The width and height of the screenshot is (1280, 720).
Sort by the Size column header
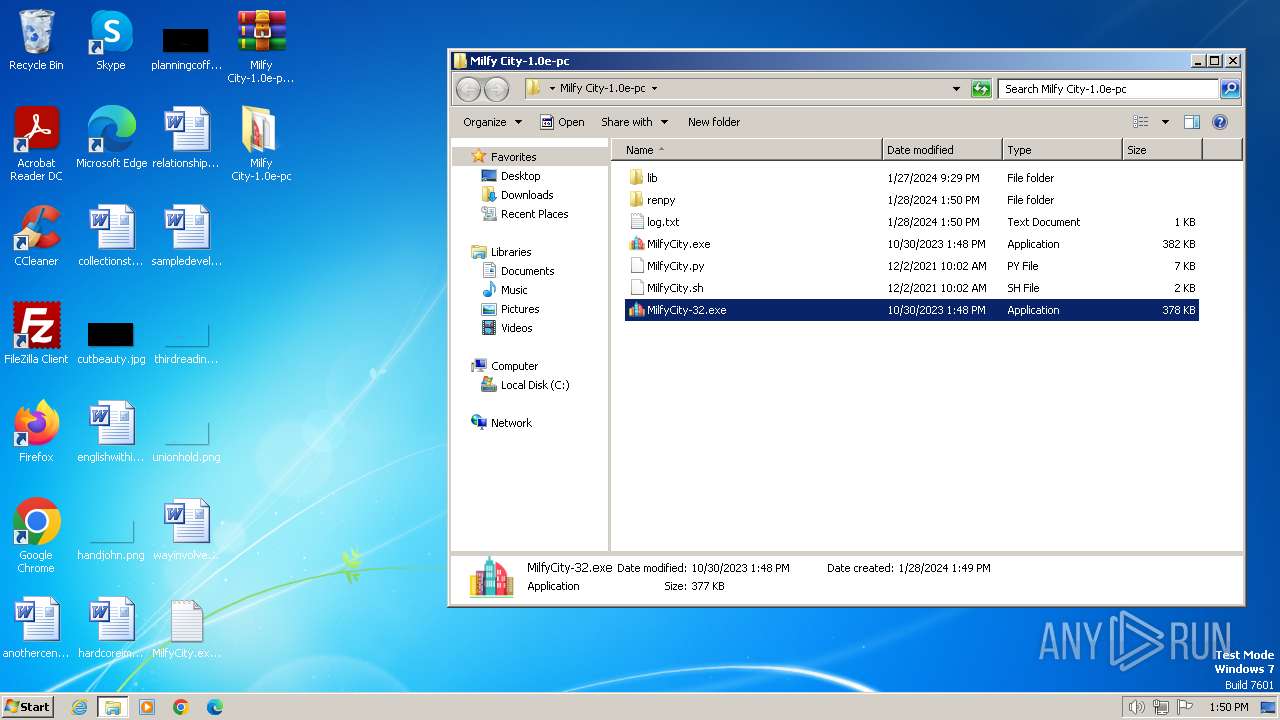click(1162, 150)
